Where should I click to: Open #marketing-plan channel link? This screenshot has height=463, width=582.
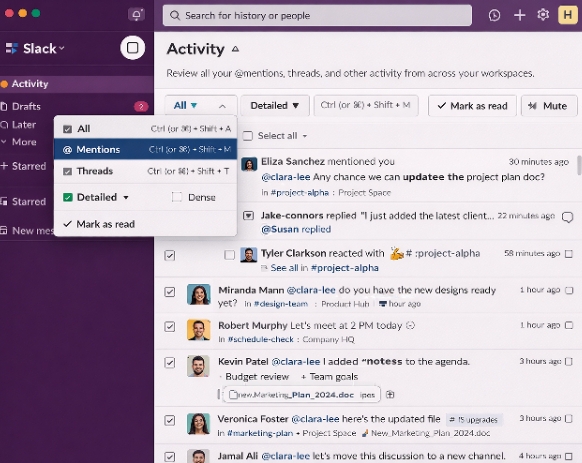(260, 433)
